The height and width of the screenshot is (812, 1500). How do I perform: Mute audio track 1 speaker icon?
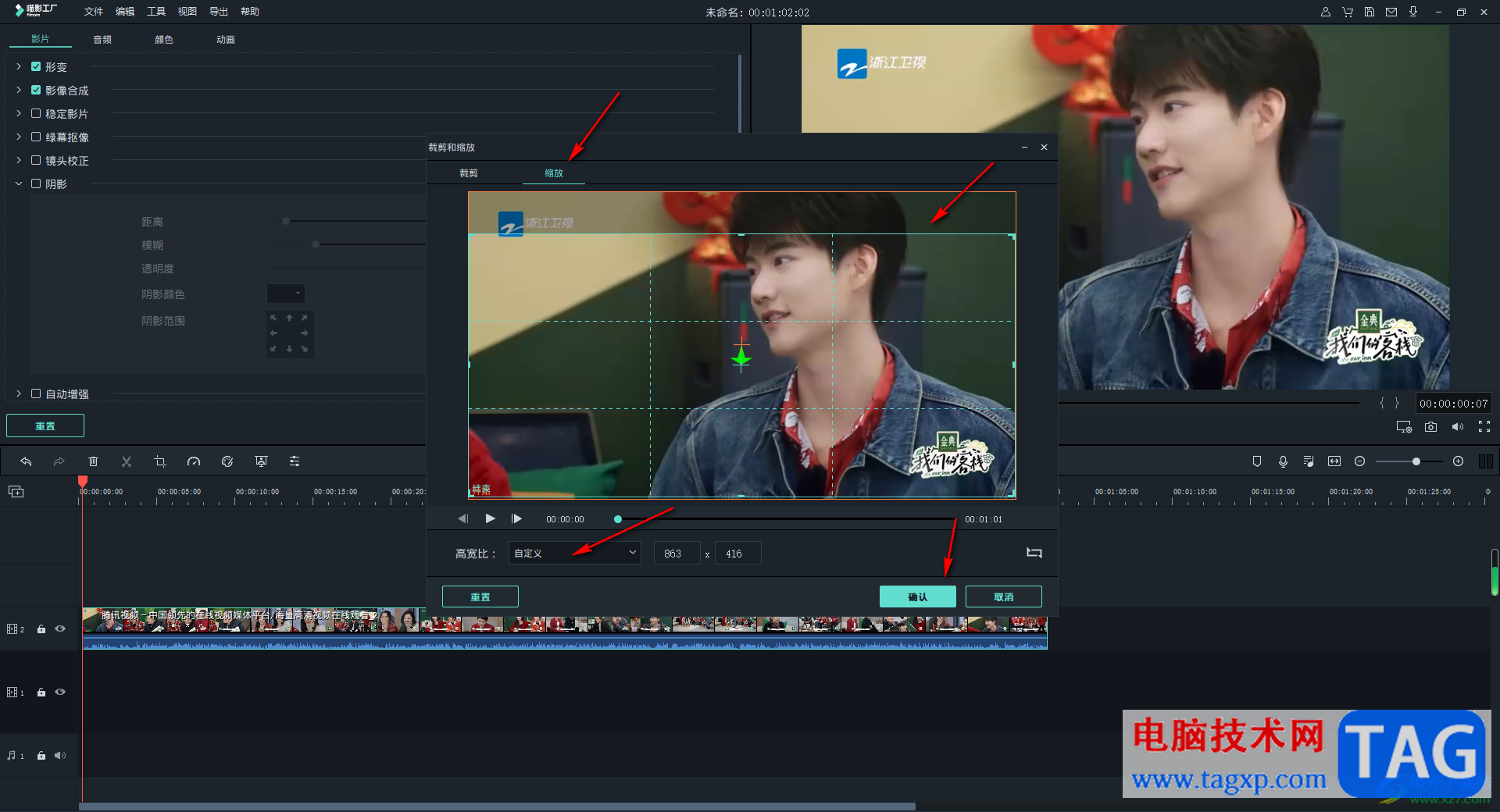(60, 755)
